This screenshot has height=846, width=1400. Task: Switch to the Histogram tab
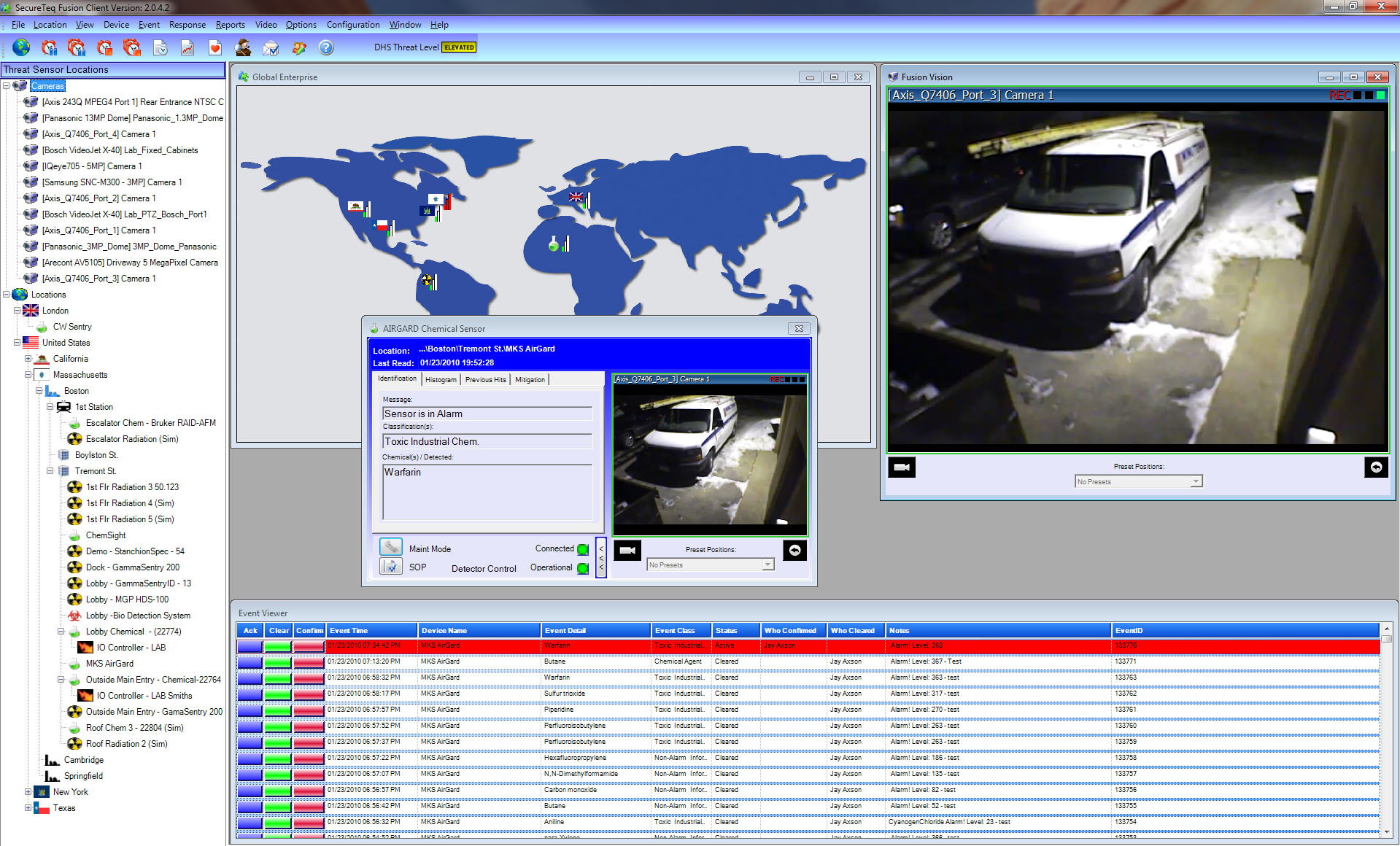pyautogui.click(x=441, y=380)
